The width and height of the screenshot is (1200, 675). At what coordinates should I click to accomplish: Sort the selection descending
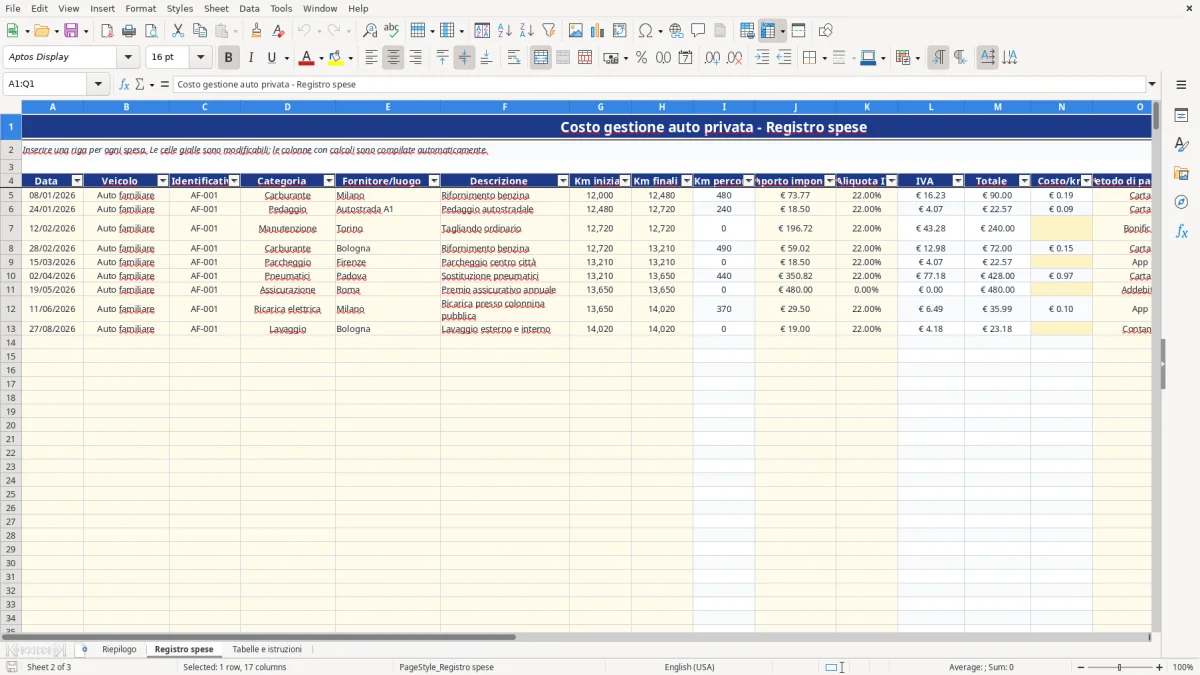527,31
